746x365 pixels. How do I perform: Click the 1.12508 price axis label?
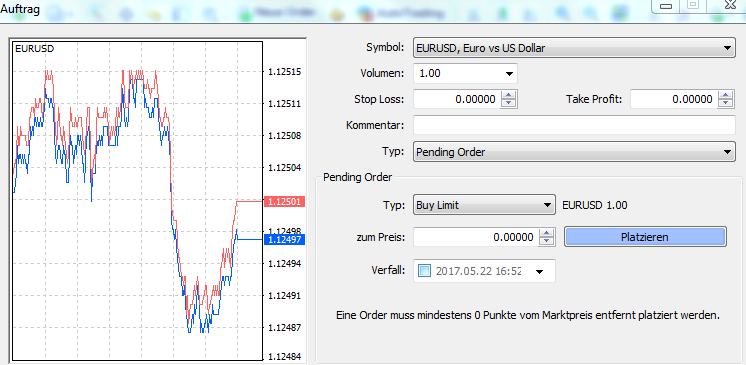pos(285,136)
